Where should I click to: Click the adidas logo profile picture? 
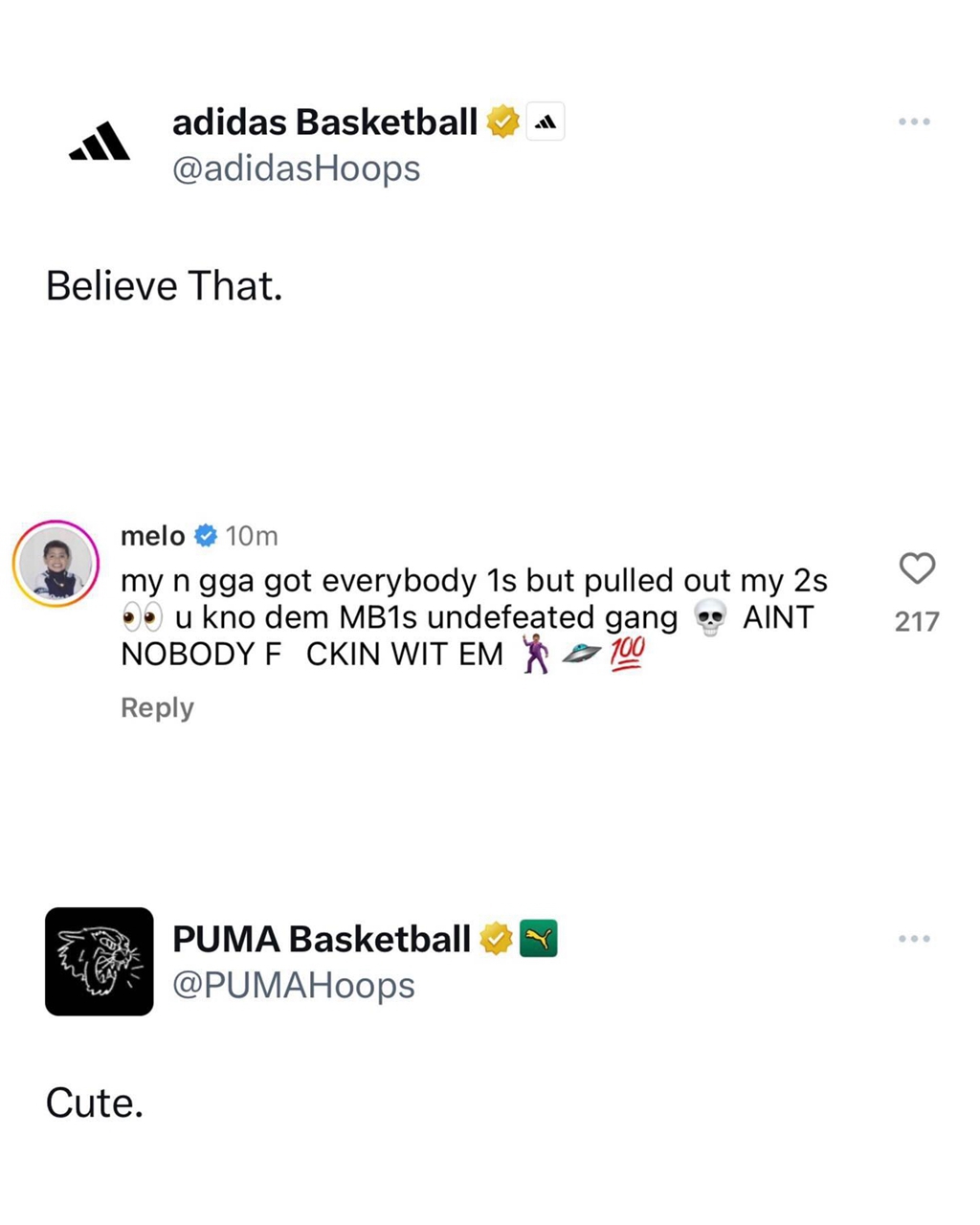click(x=100, y=144)
